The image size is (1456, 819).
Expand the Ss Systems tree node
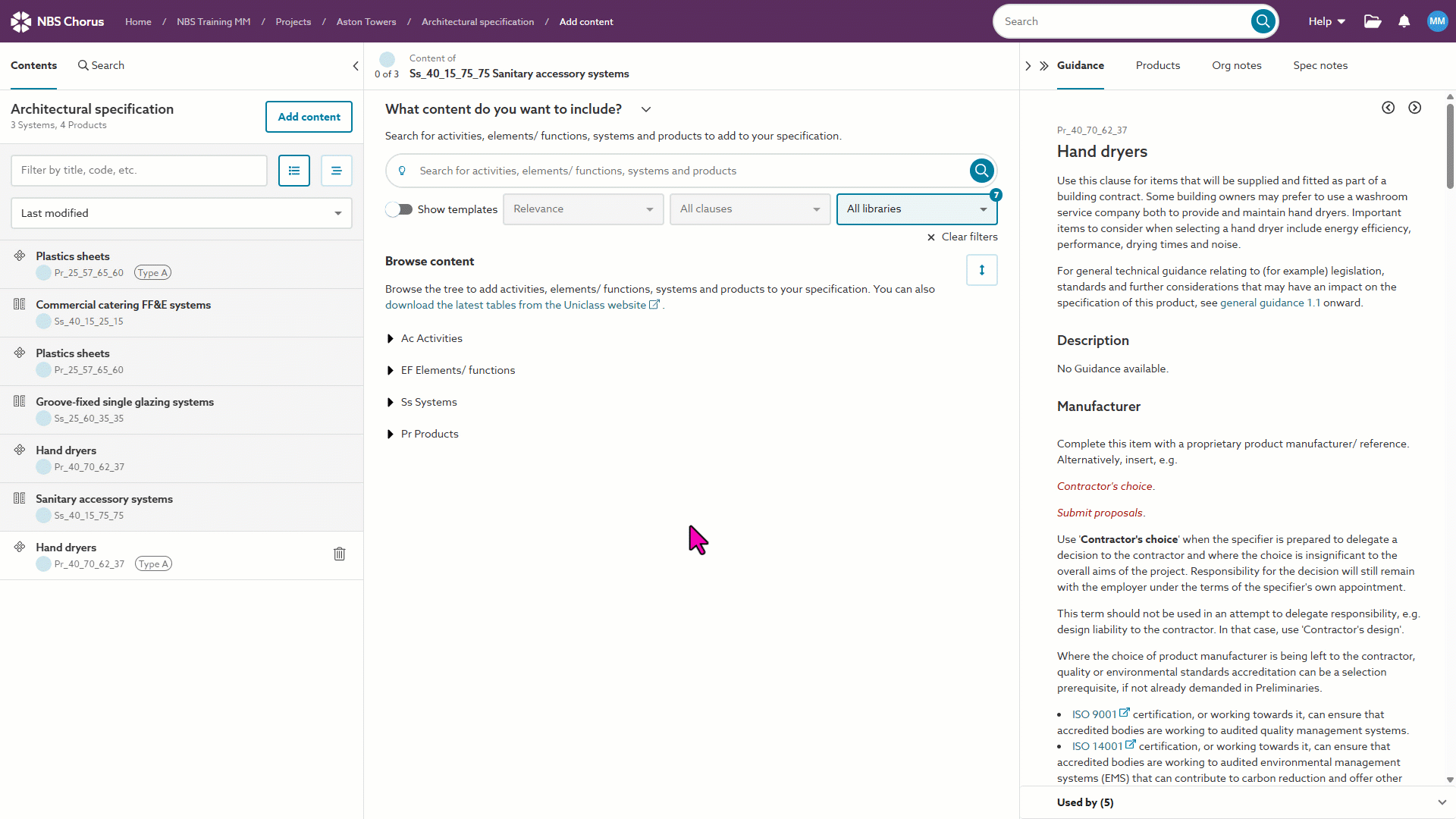[x=390, y=403]
